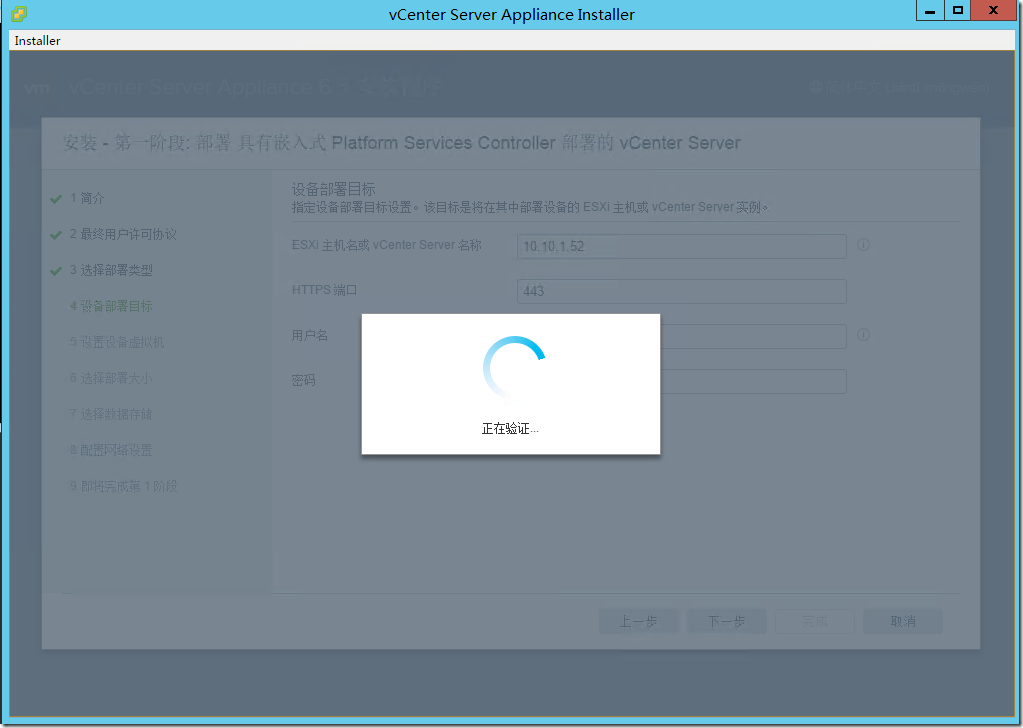
Task: Select step 9 即将完成第 1 阶段
Action: pyautogui.click(x=123, y=486)
